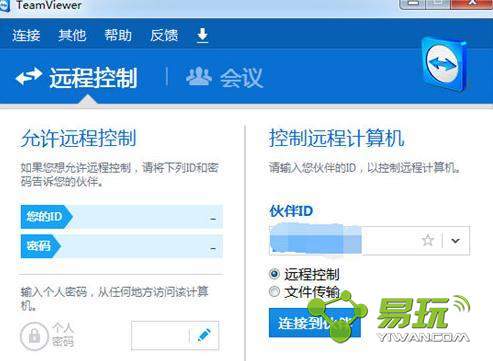Image resolution: width=493 pixels, height=361 pixels.
Task: Click the TeamViewer logo in the header
Action: 444,64
